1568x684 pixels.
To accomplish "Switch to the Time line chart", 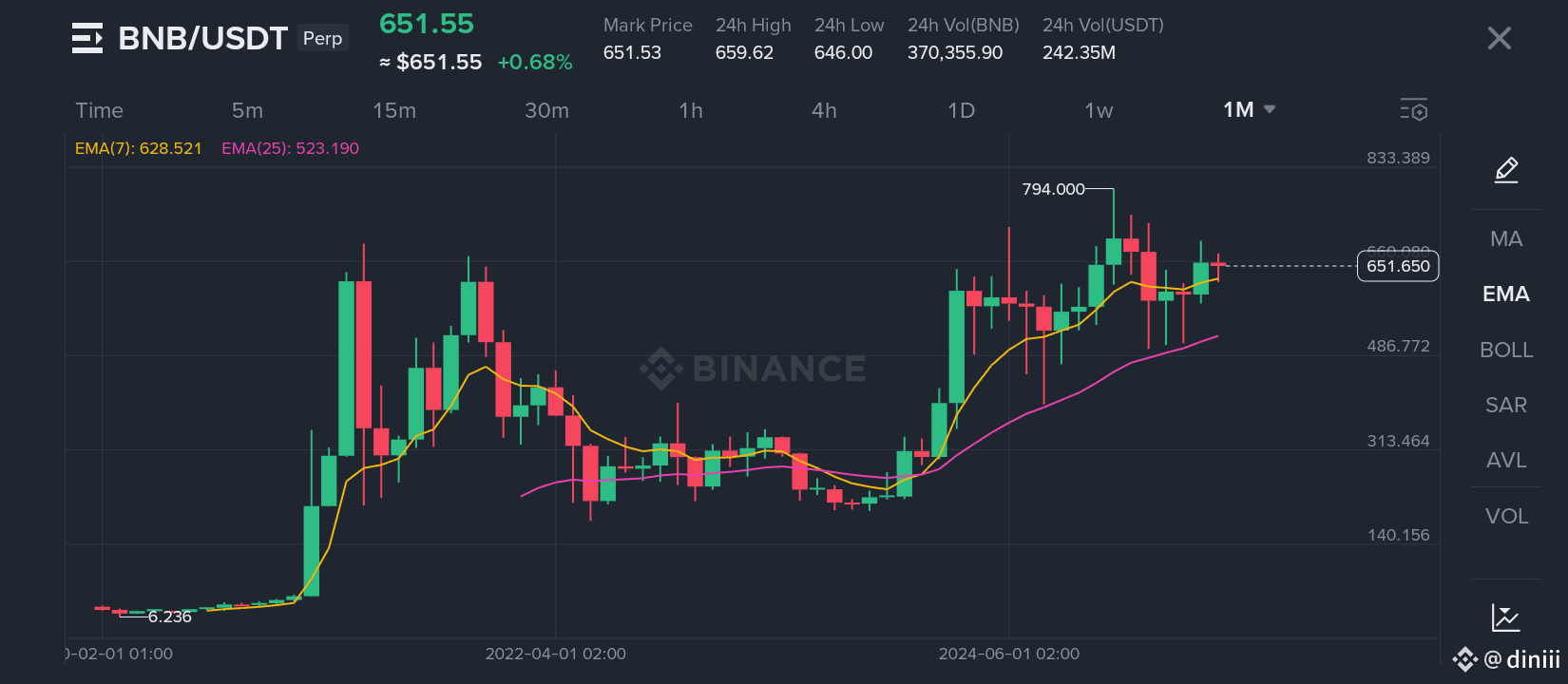I will point(99,110).
